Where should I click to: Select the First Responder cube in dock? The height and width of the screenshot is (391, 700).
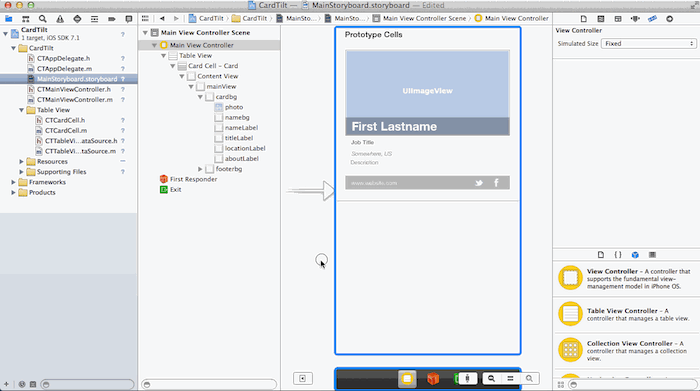433,379
